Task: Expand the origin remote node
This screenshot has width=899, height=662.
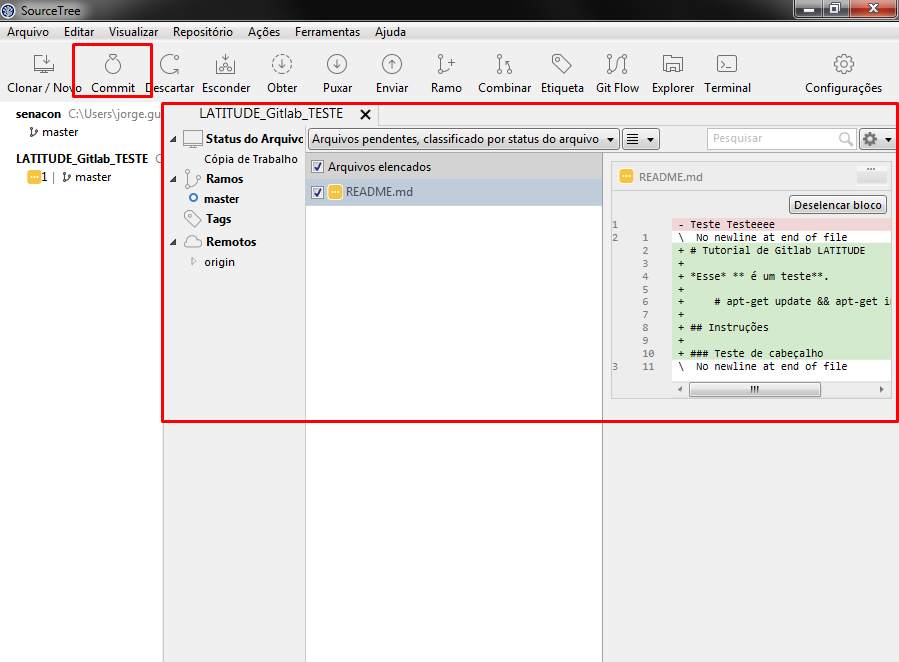Action: pos(194,262)
